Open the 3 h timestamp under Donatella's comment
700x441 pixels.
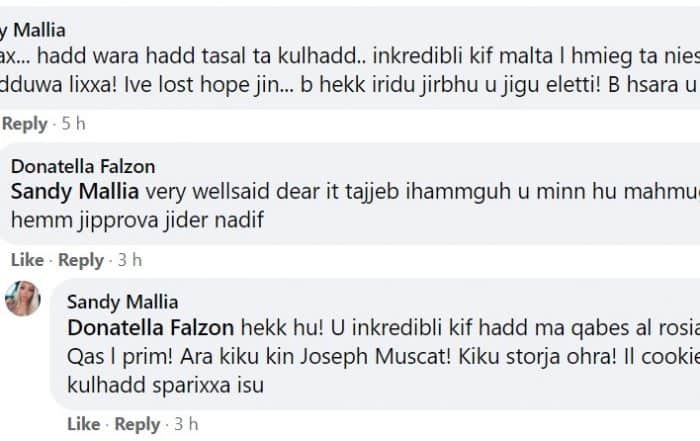(x=130, y=260)
